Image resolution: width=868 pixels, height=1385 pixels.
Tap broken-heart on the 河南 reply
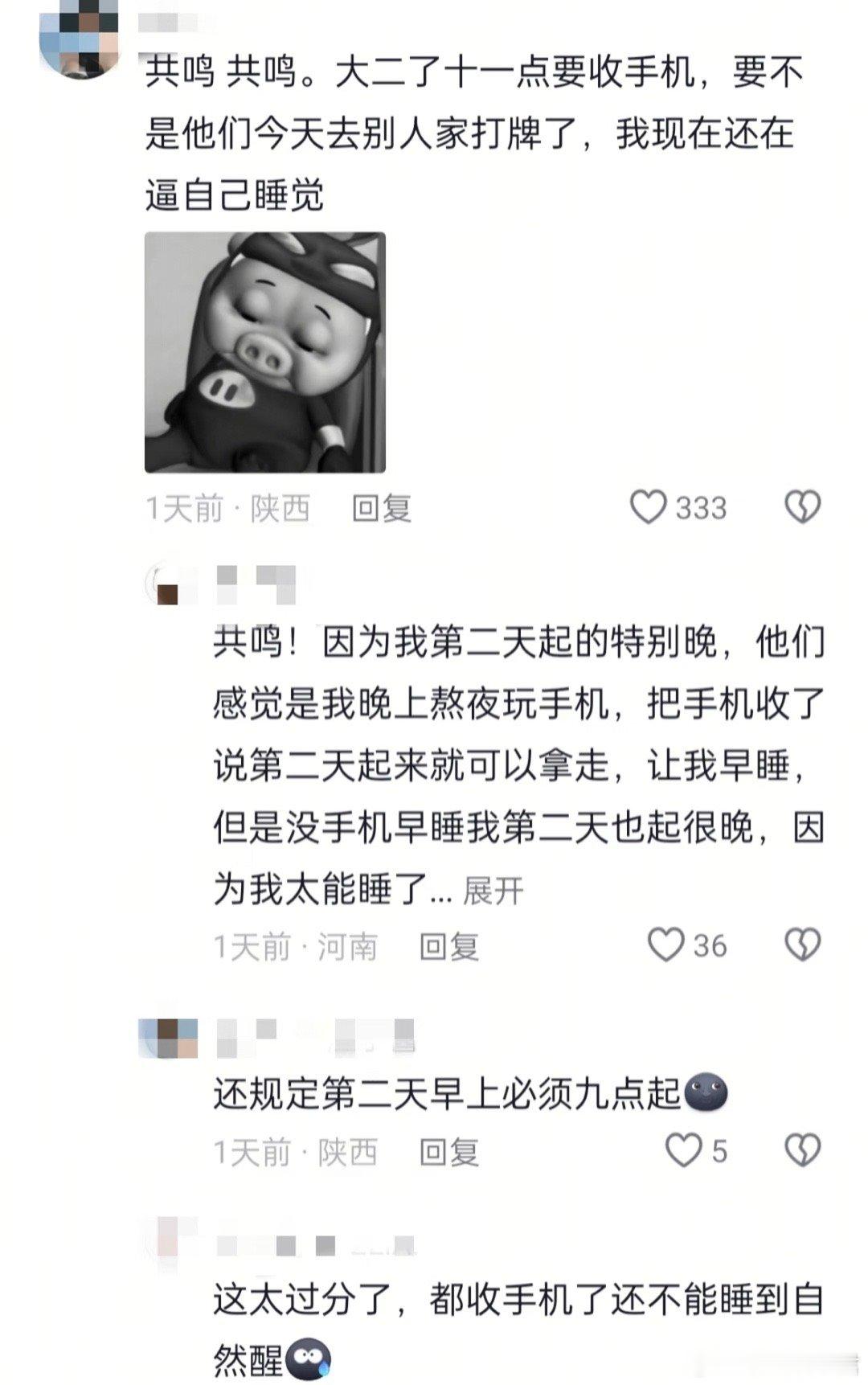802,945
